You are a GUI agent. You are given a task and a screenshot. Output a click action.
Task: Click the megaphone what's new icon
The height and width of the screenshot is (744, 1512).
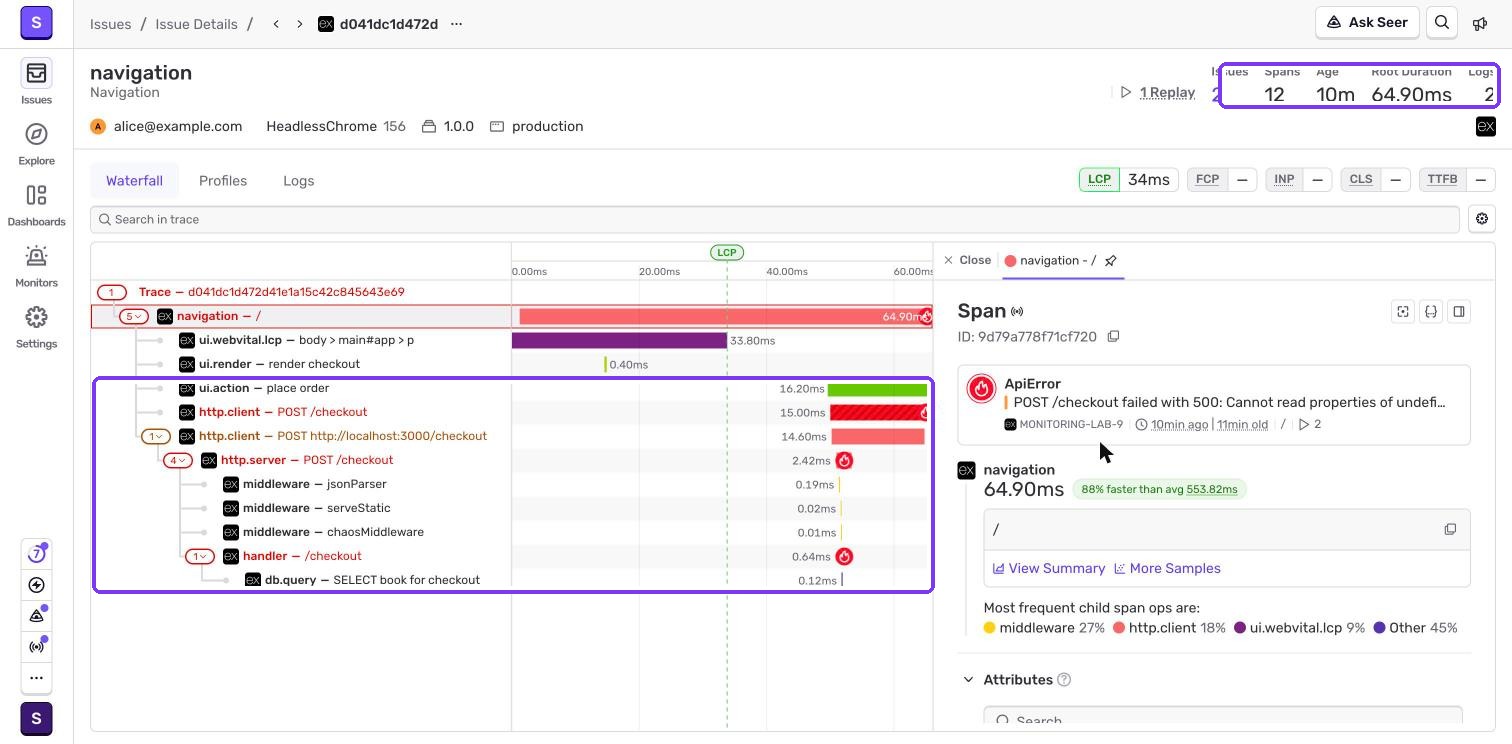[x=1480, y=22]
